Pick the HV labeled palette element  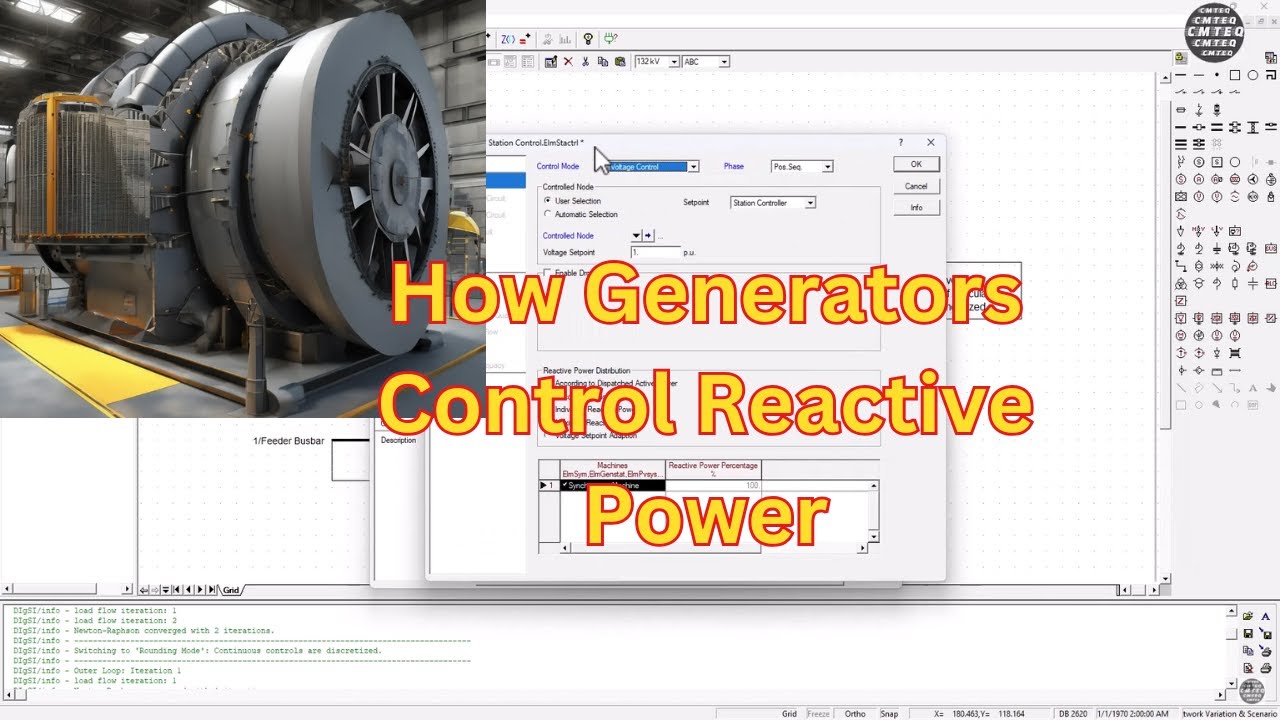pos(1198,230)
